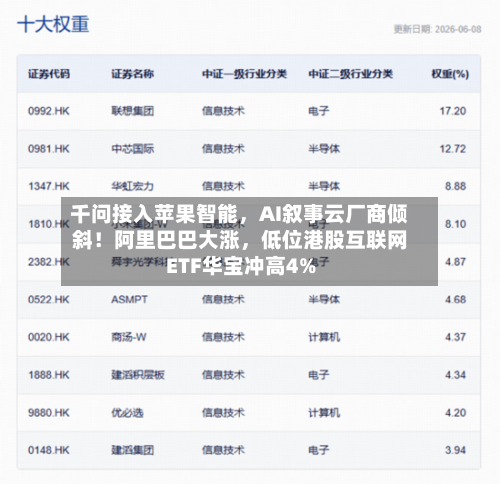Click stock code 1347.HK
The height and width of the screenshot is (484, 500).
pos(49,186)
